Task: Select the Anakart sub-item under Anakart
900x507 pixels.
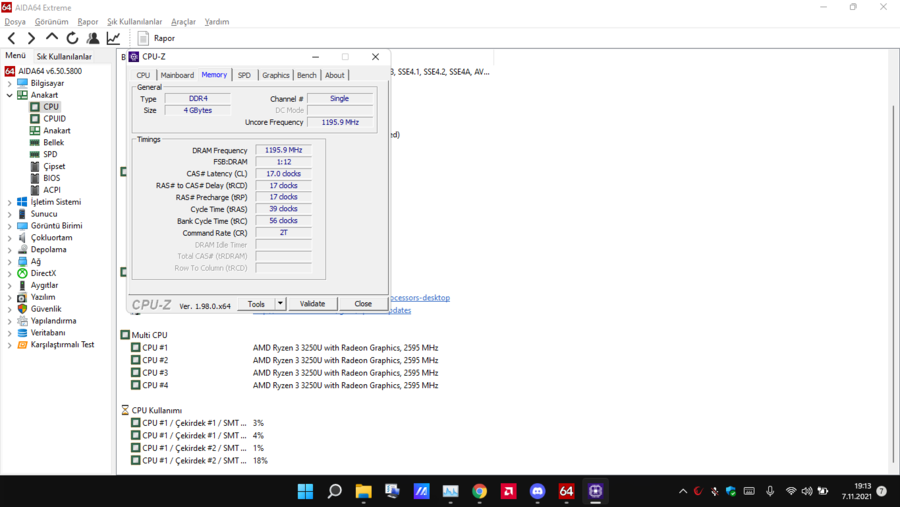Action: (x=57, y=130)
